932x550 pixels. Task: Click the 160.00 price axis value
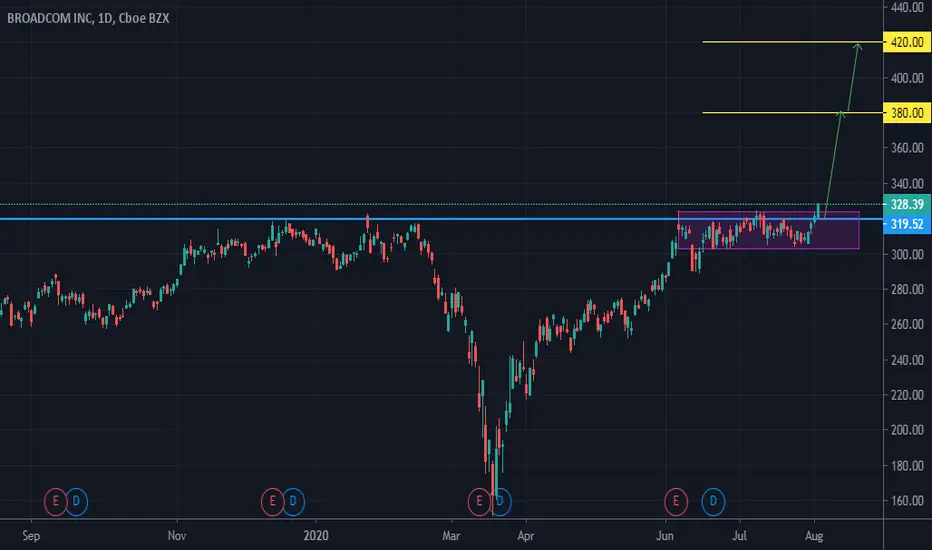[907, 501]
